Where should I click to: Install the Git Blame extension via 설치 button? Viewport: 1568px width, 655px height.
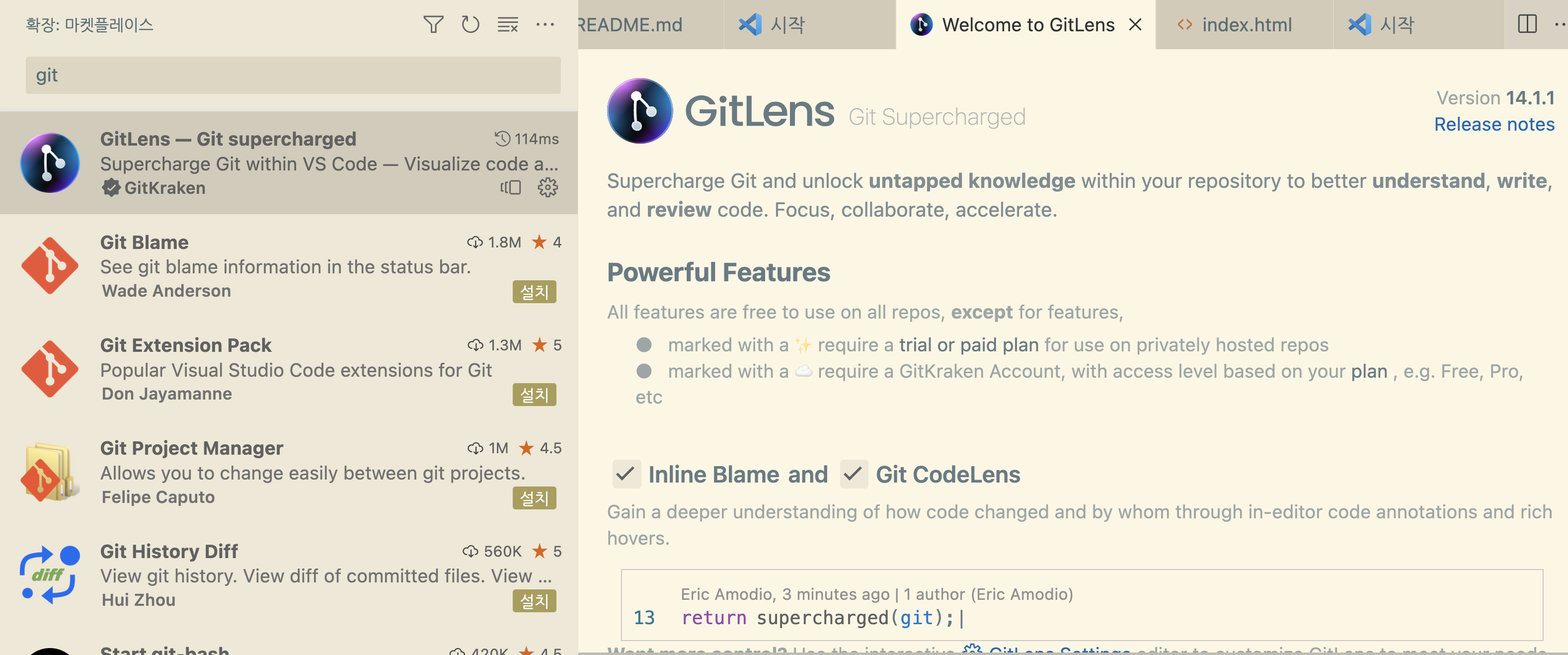click(534, 292)
